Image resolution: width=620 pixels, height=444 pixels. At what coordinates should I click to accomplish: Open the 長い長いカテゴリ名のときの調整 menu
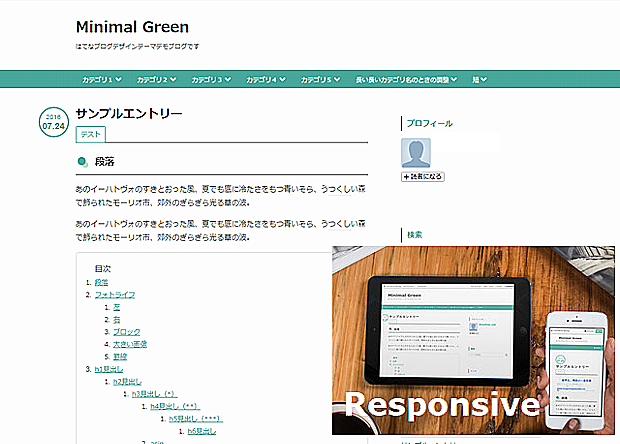coord(409,79)
